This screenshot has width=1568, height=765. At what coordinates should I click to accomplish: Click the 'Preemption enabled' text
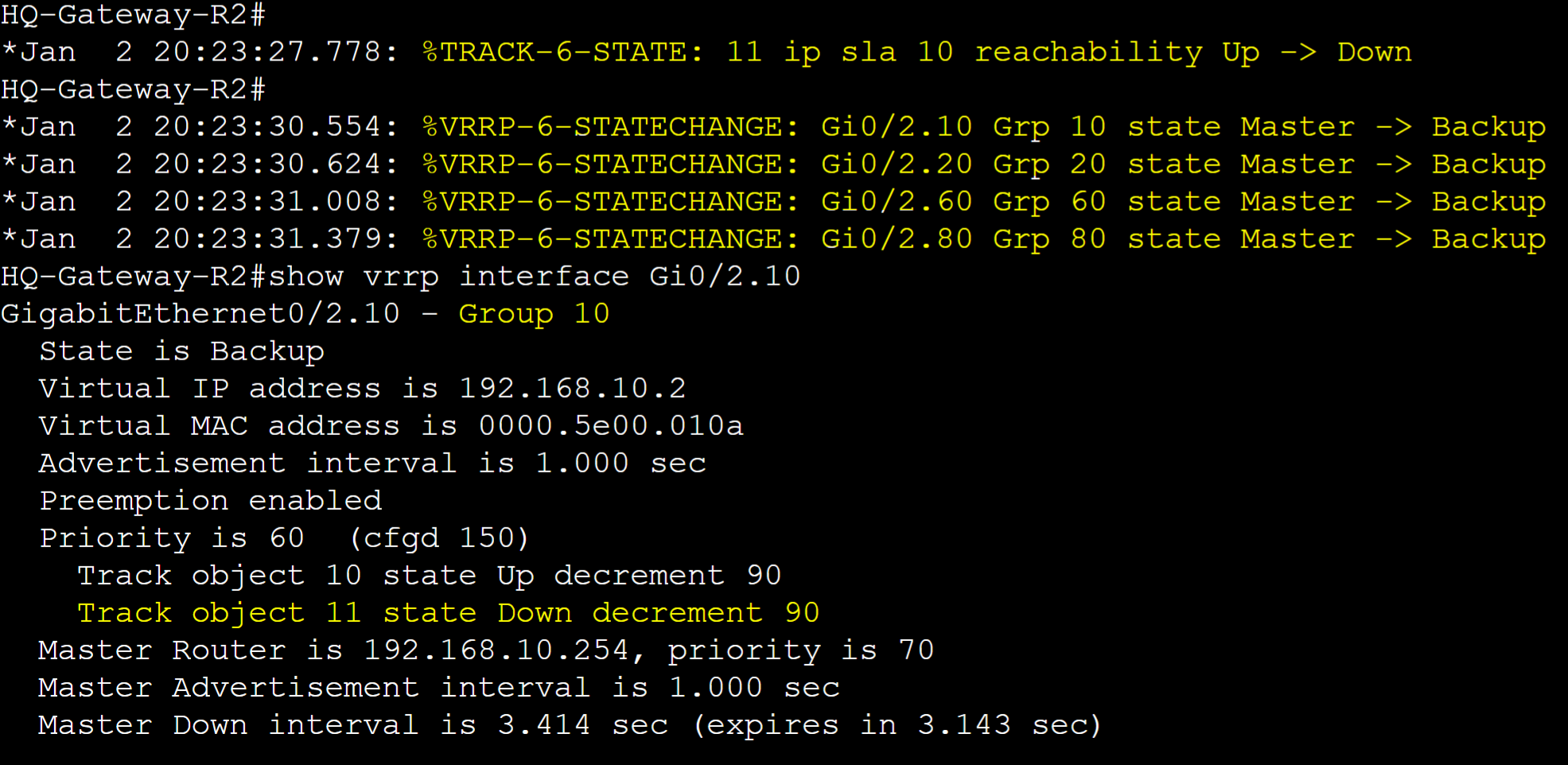click(x=211, y=501)
